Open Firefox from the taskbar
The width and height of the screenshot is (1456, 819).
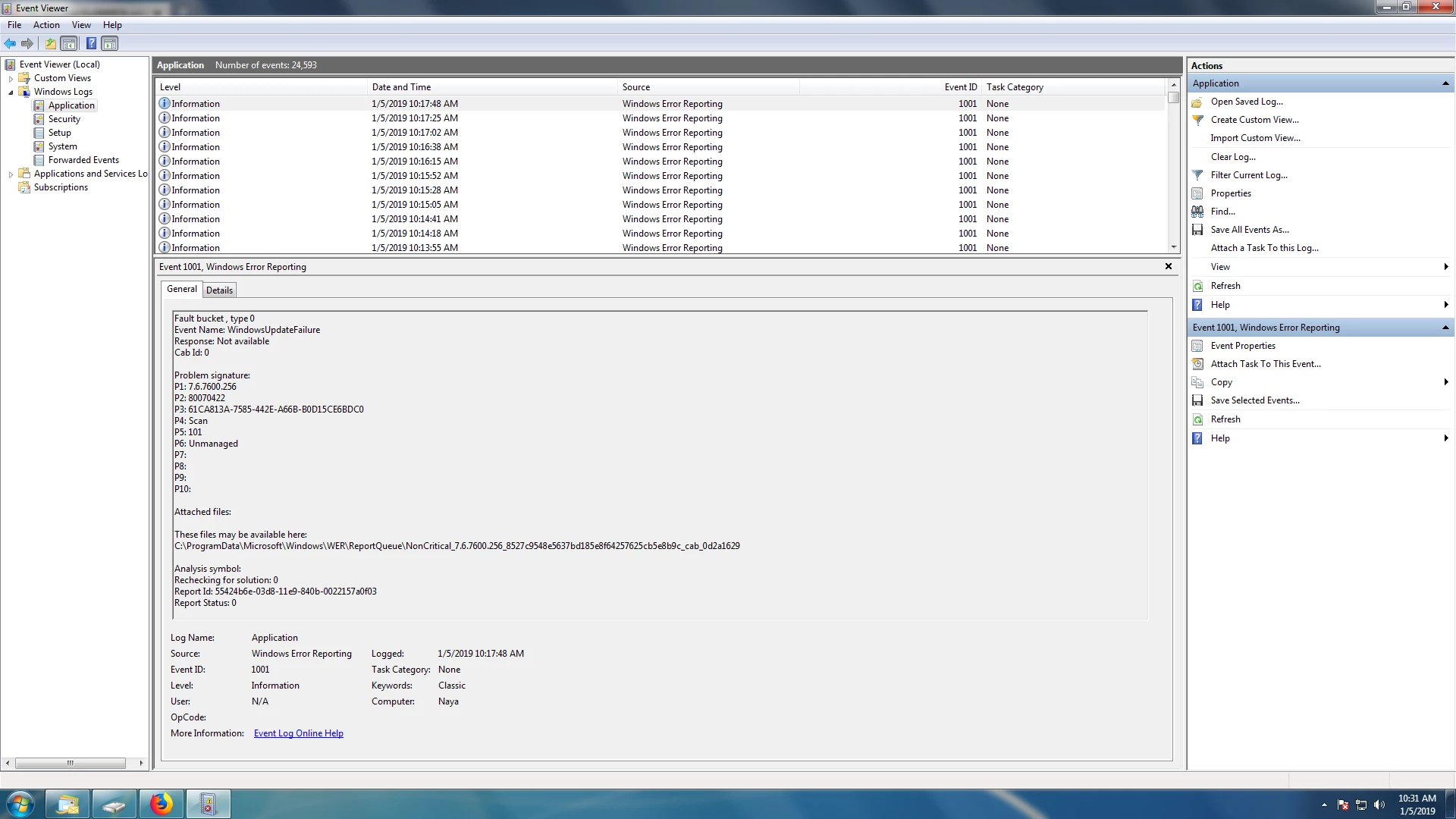pos(161,804)
